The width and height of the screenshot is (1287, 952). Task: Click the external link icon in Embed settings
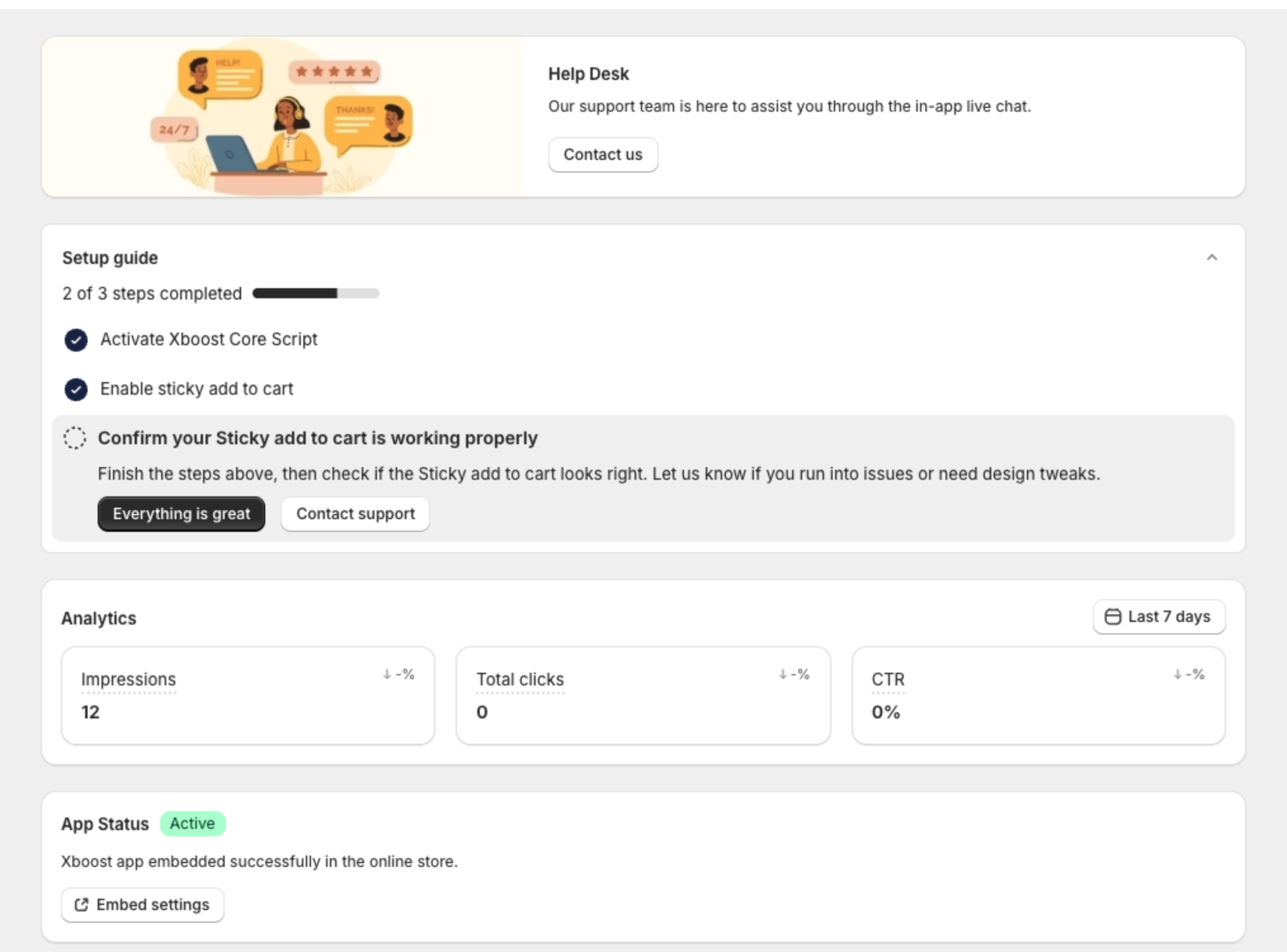(81, 905)
